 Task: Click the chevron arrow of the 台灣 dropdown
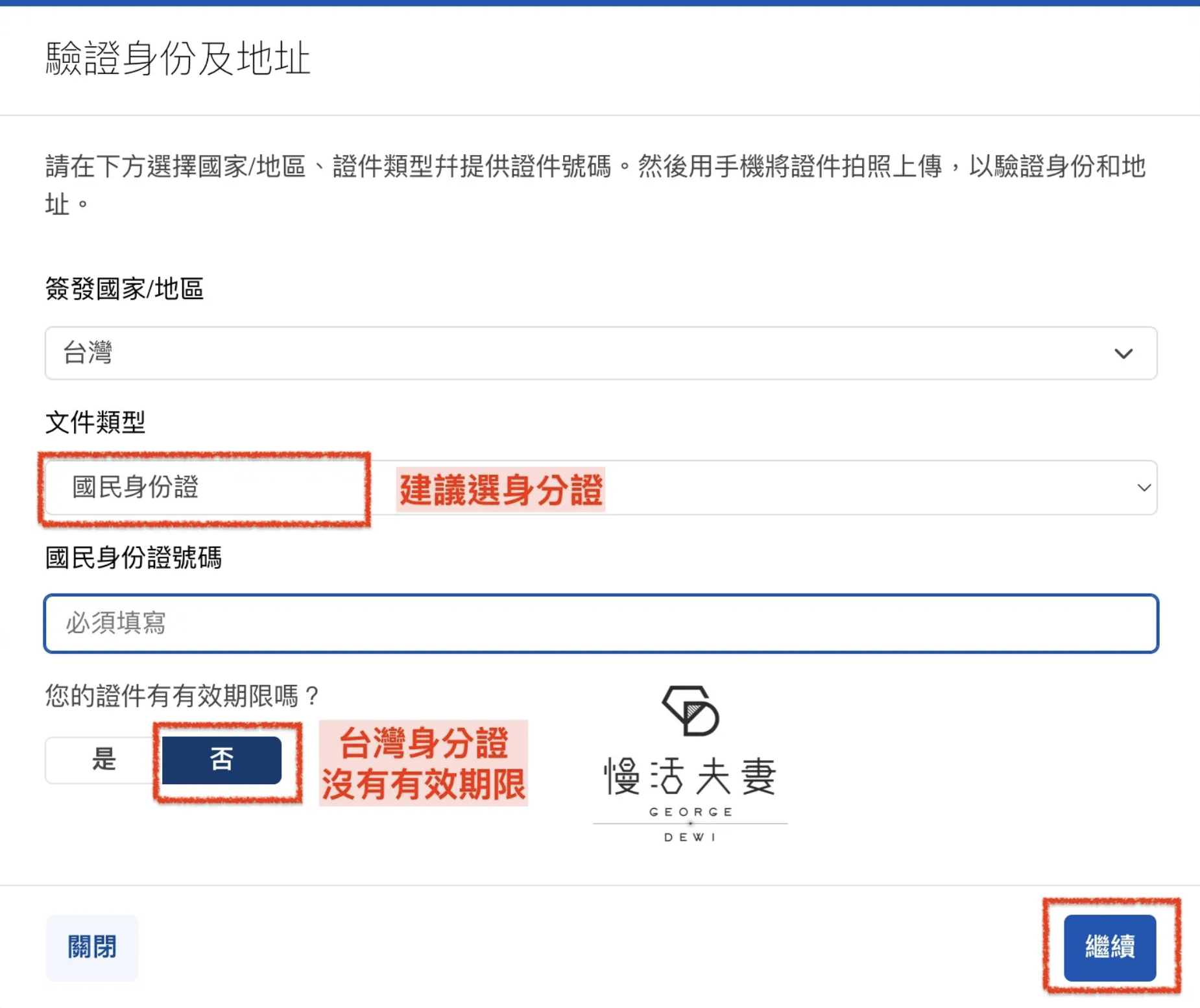click(x=1123, y=354)
